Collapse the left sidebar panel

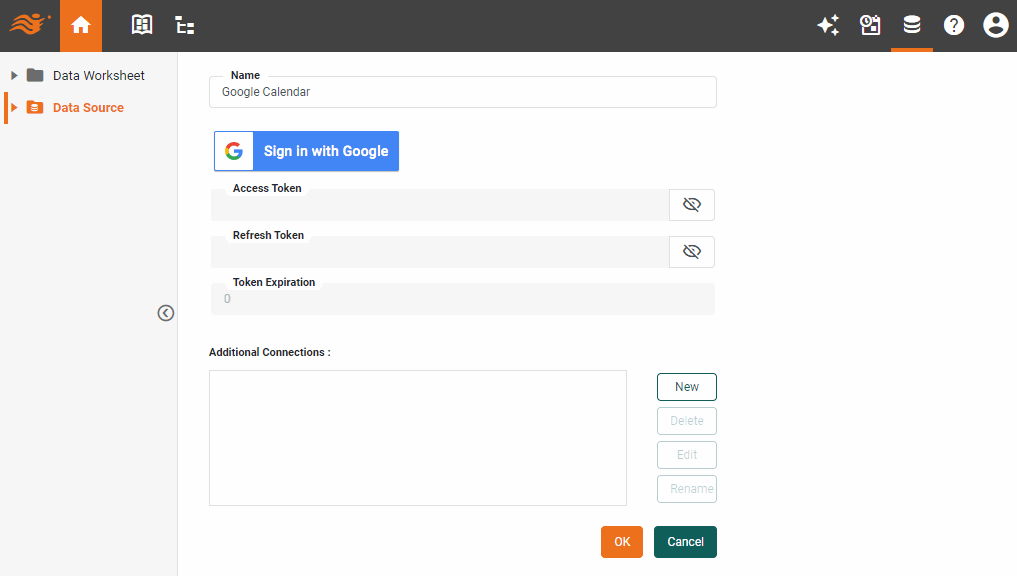[166, 313]
